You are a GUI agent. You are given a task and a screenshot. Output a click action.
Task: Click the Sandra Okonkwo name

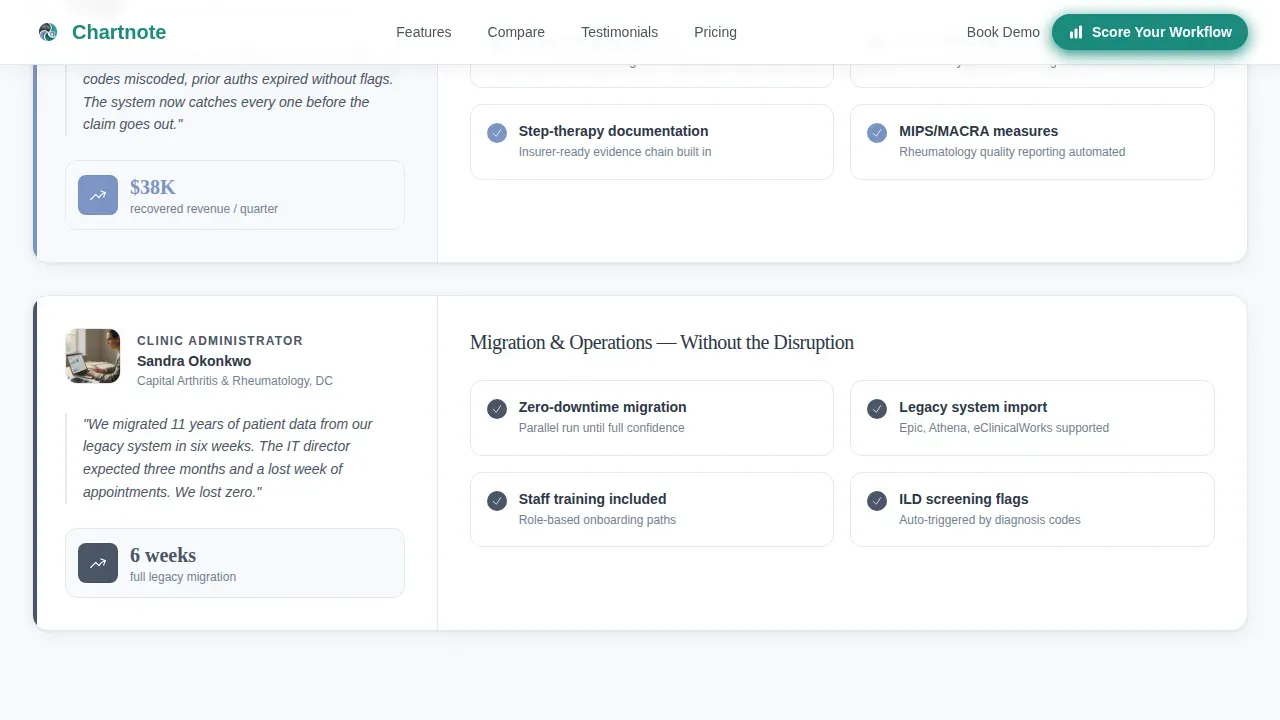pyautogui.click(x=194, y=361)
